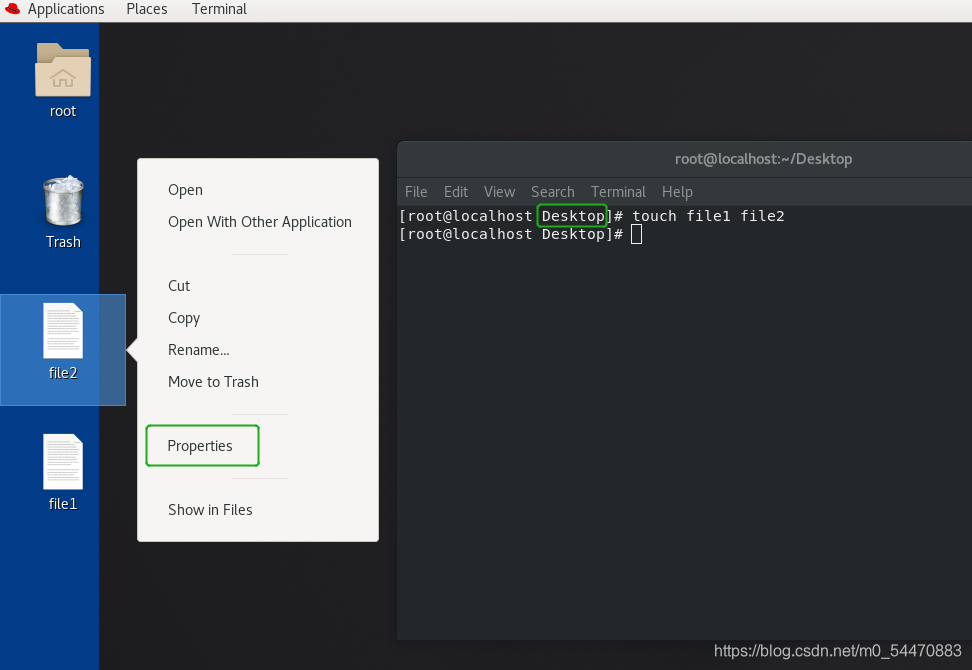
Task: Click the 'file1' file name label
Action: [x=63, y=503]
